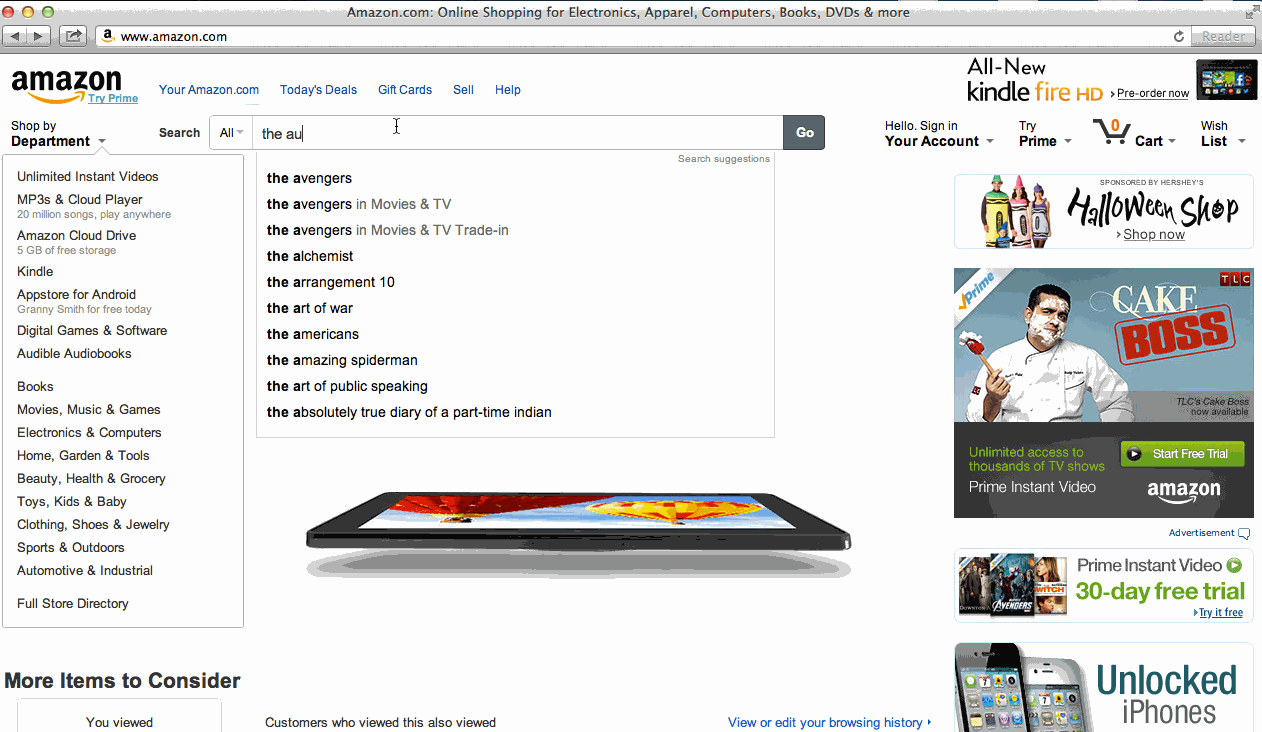
Task: Click the Safari back arrow button
Action: [15, 36]
